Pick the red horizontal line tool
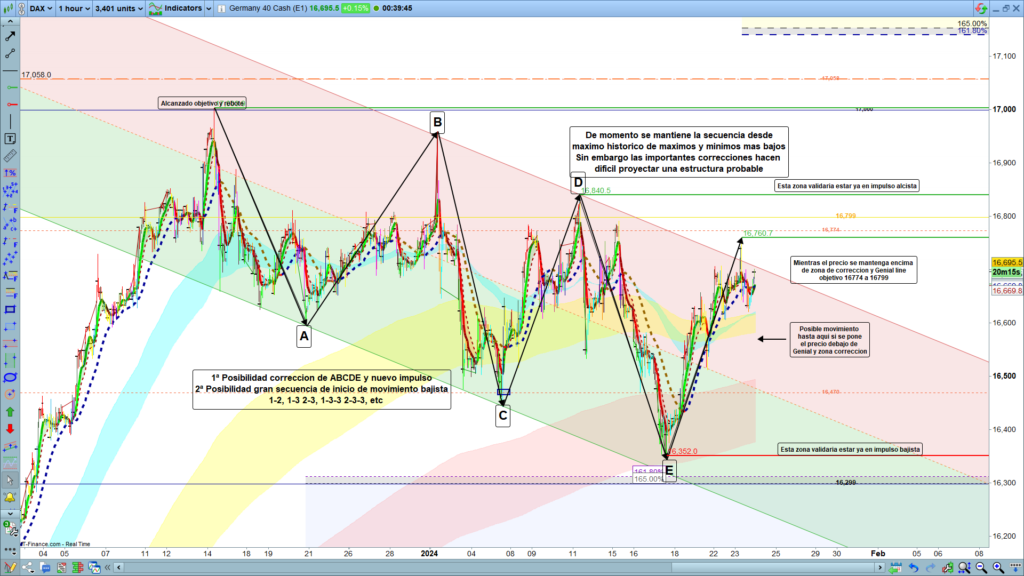The image size is (1024, 576). pos(10,104)
